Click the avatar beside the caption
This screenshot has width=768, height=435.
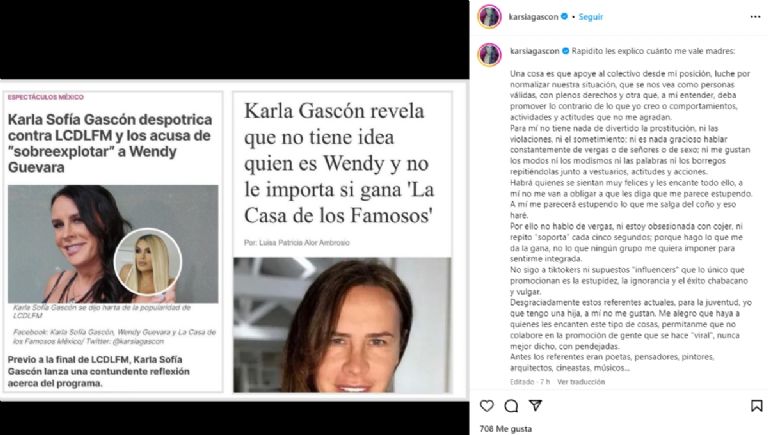point(489,54)
